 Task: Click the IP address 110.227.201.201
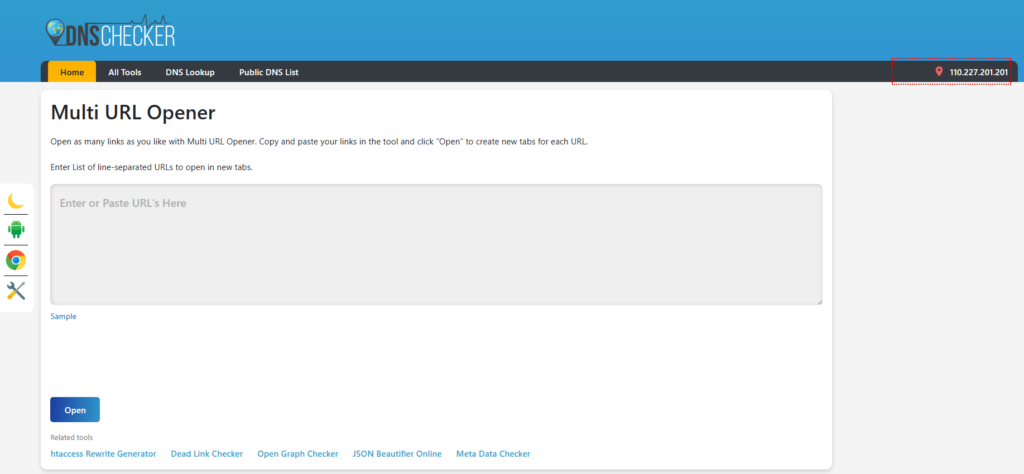(x=979, y=72)
